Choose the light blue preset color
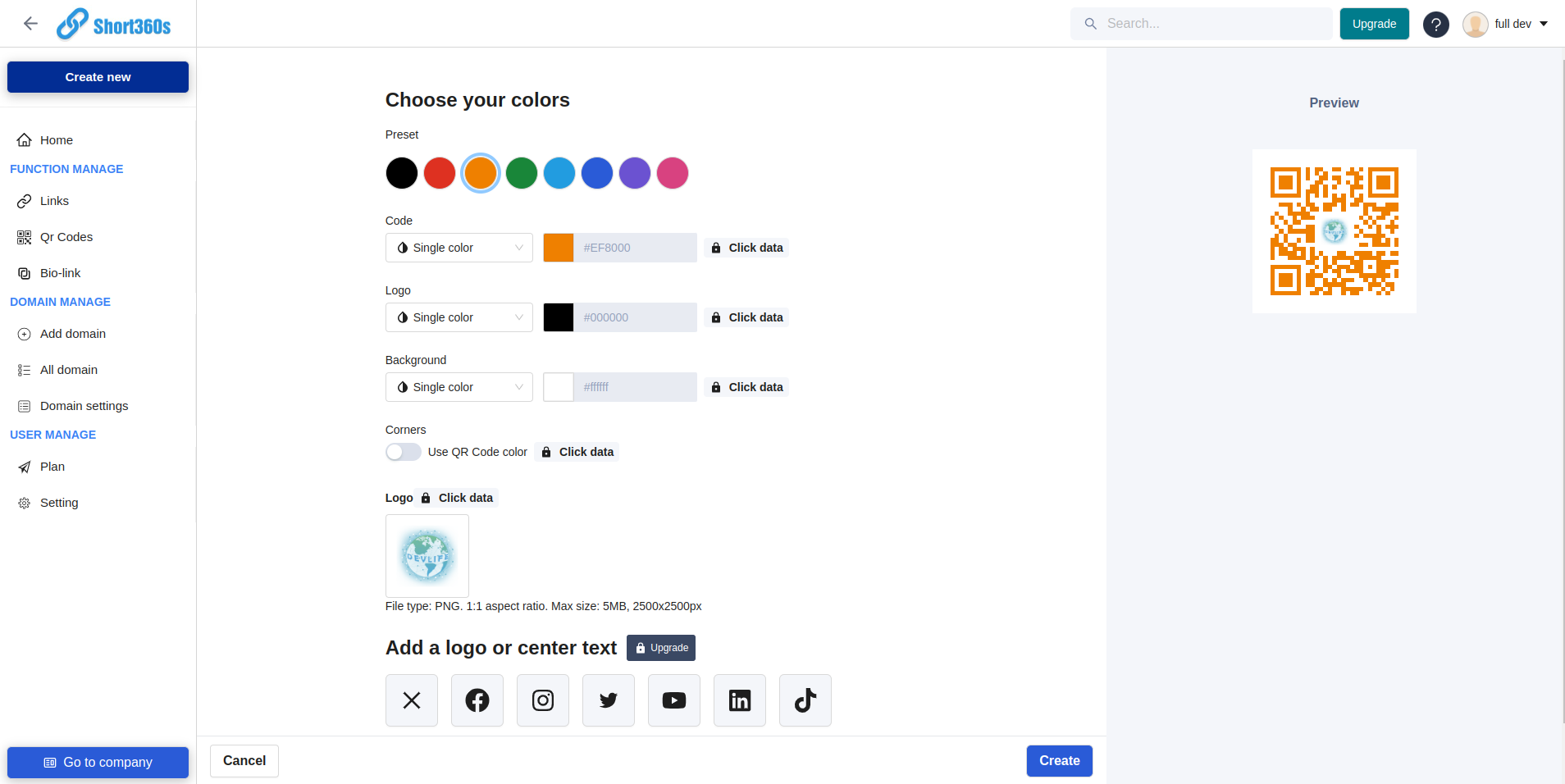This screenshot has height=784, width=1565. tap(559, 173)
